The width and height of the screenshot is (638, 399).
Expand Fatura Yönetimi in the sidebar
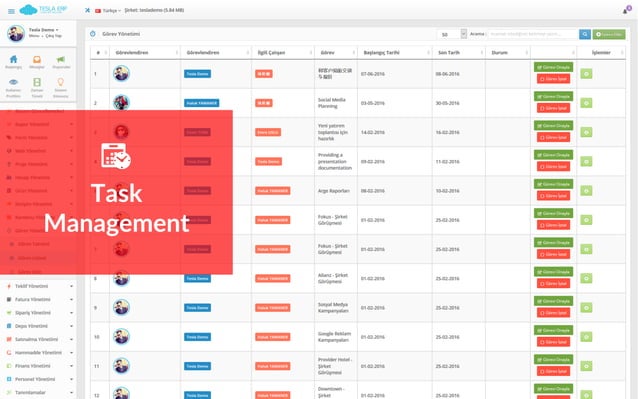pyautogui.click(x=39, y=299)
